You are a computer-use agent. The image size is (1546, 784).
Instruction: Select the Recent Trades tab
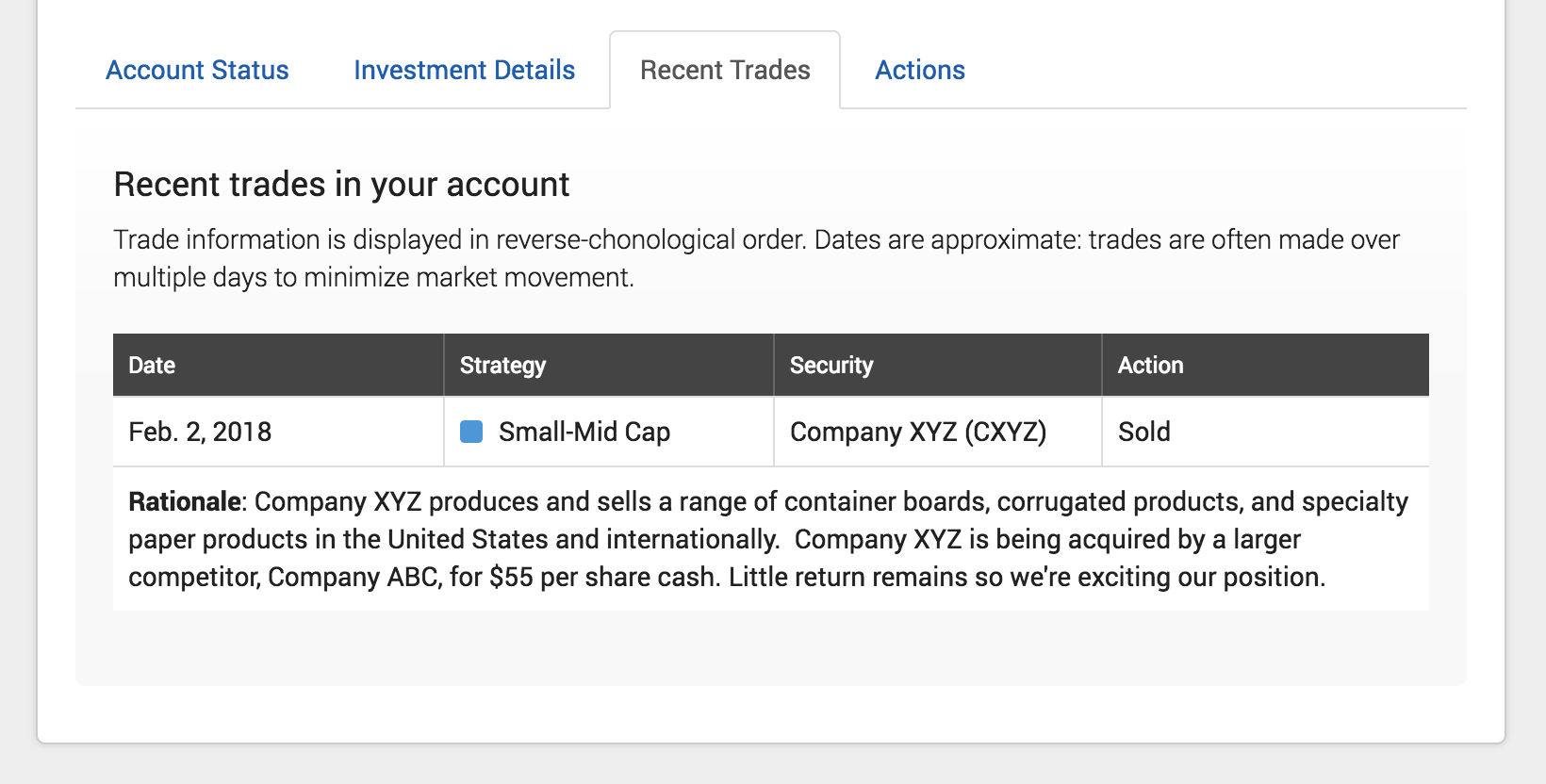tap(724, 70)
